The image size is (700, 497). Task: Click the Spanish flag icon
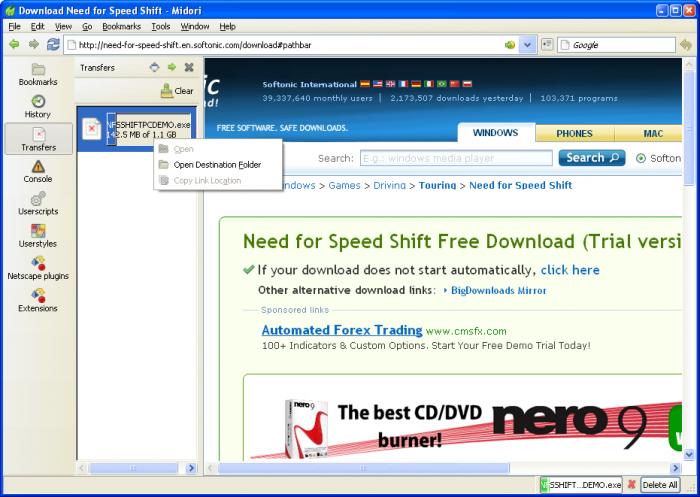[x=365, y=84]
